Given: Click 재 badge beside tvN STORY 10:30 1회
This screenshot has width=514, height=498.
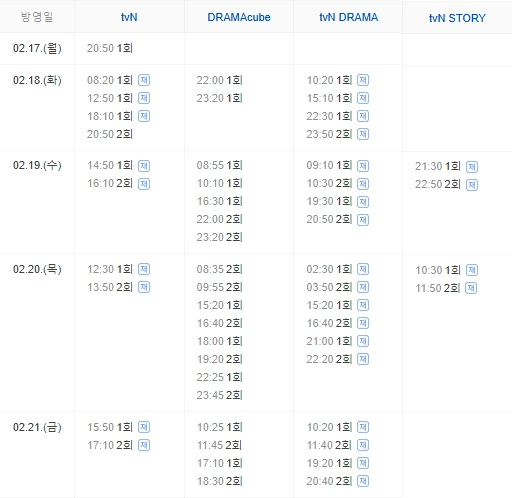Looking at the screenshot, I should (472, 270).
